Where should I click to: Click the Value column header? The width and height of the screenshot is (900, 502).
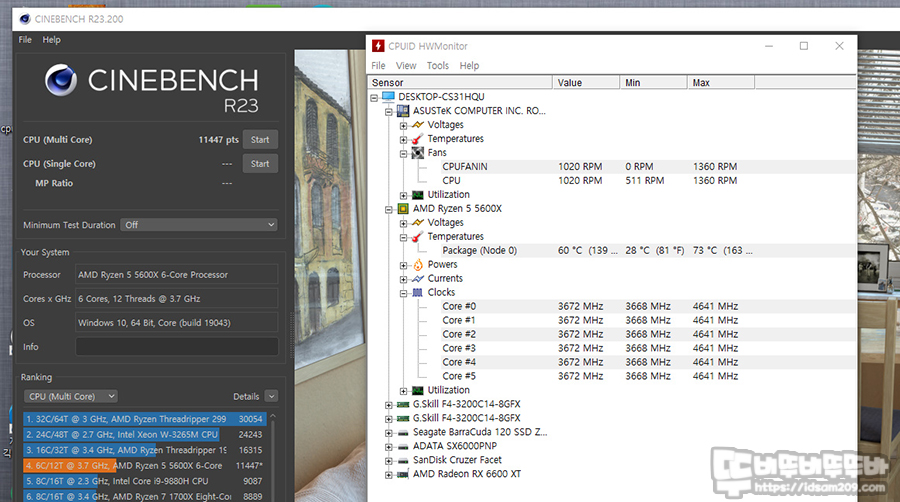[x=586, y=83]
